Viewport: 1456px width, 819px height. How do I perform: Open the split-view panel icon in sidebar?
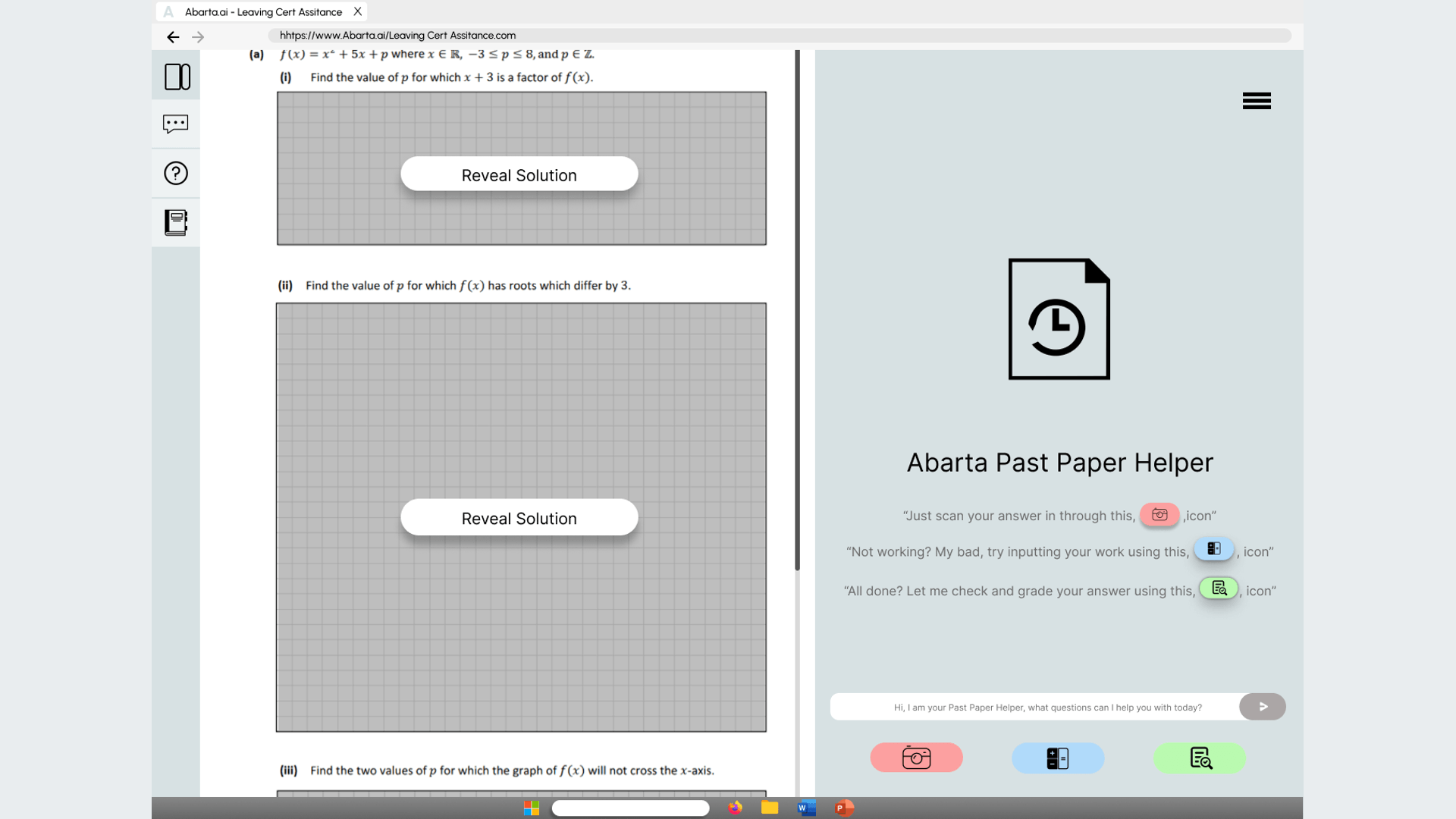(x=177, y=77)
